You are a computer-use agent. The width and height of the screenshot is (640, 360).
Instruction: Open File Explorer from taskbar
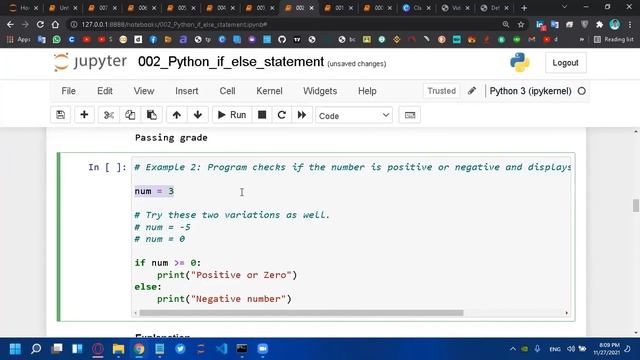[x=118, y=349]
